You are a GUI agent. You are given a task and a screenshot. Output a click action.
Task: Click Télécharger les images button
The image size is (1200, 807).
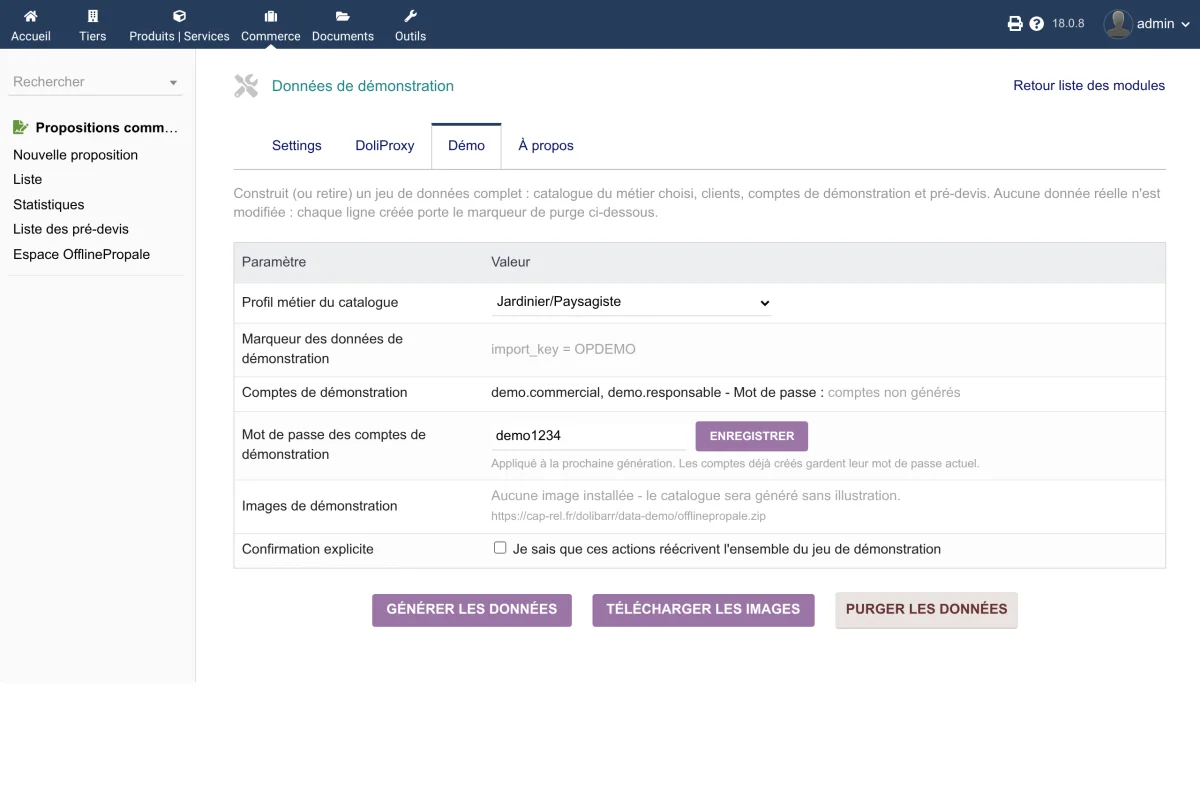point(703,609)
